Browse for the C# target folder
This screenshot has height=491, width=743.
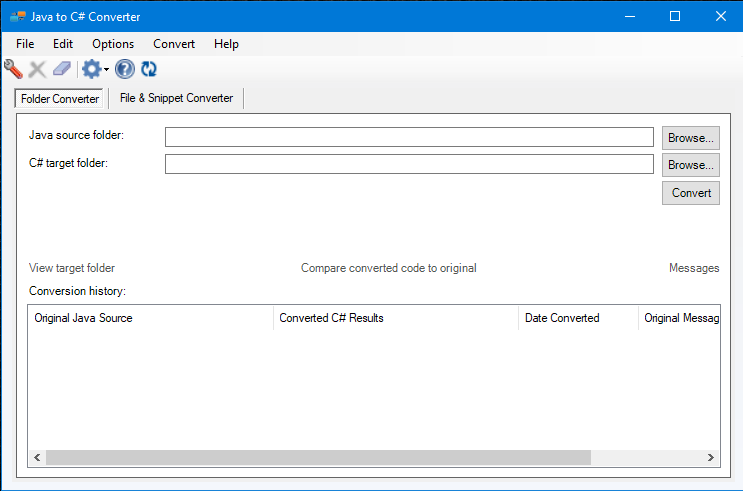click(691, 165)
